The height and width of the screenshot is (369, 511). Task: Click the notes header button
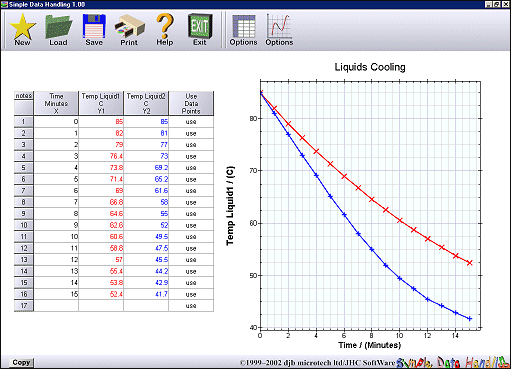pos(24,96)
